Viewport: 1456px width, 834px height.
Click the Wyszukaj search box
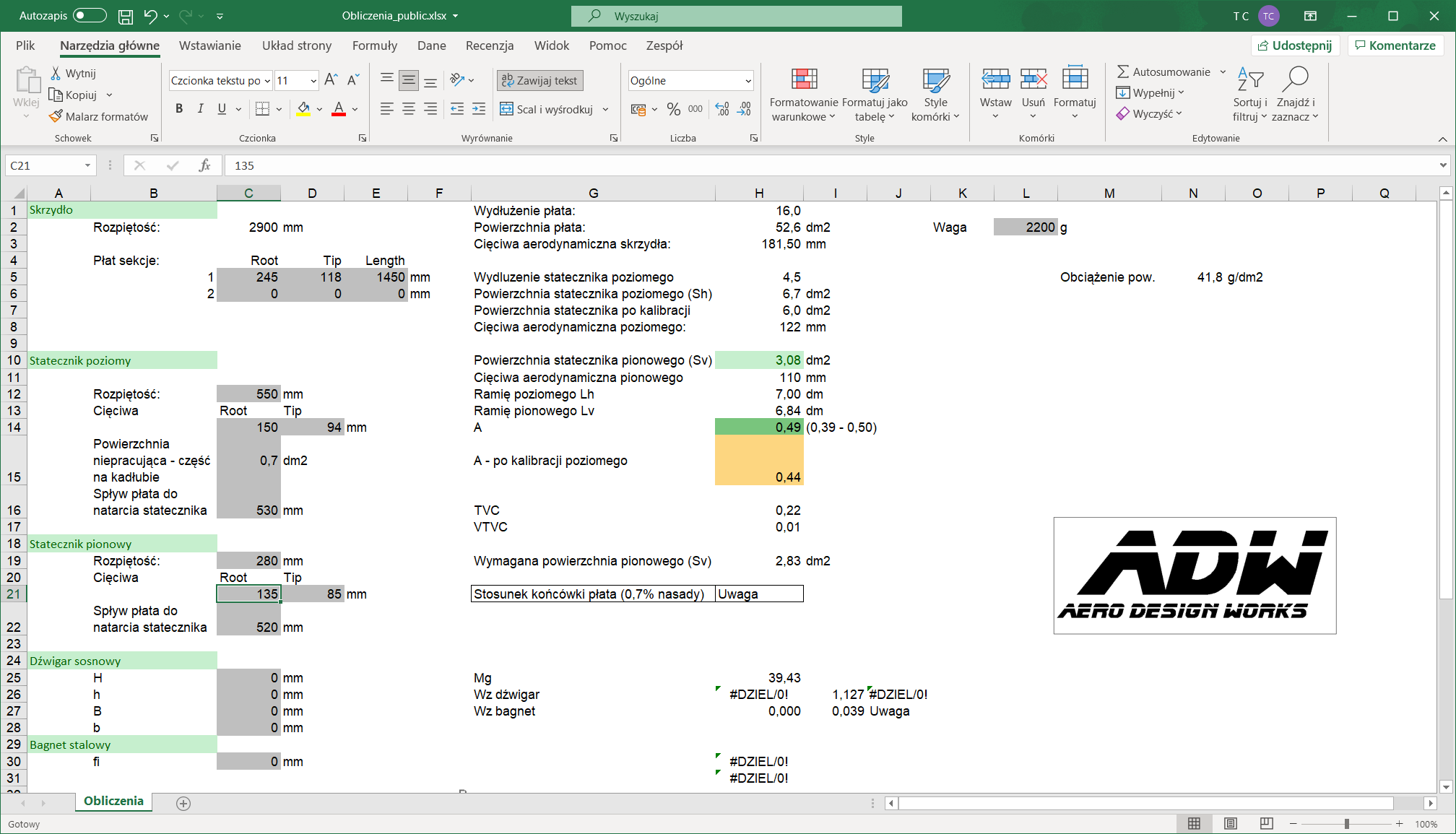pos(736,16)
